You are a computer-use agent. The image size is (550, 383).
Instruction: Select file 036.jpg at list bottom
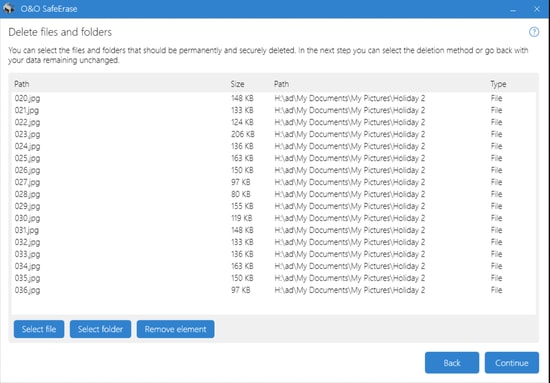pyautogui.click(x=274, y=290)
